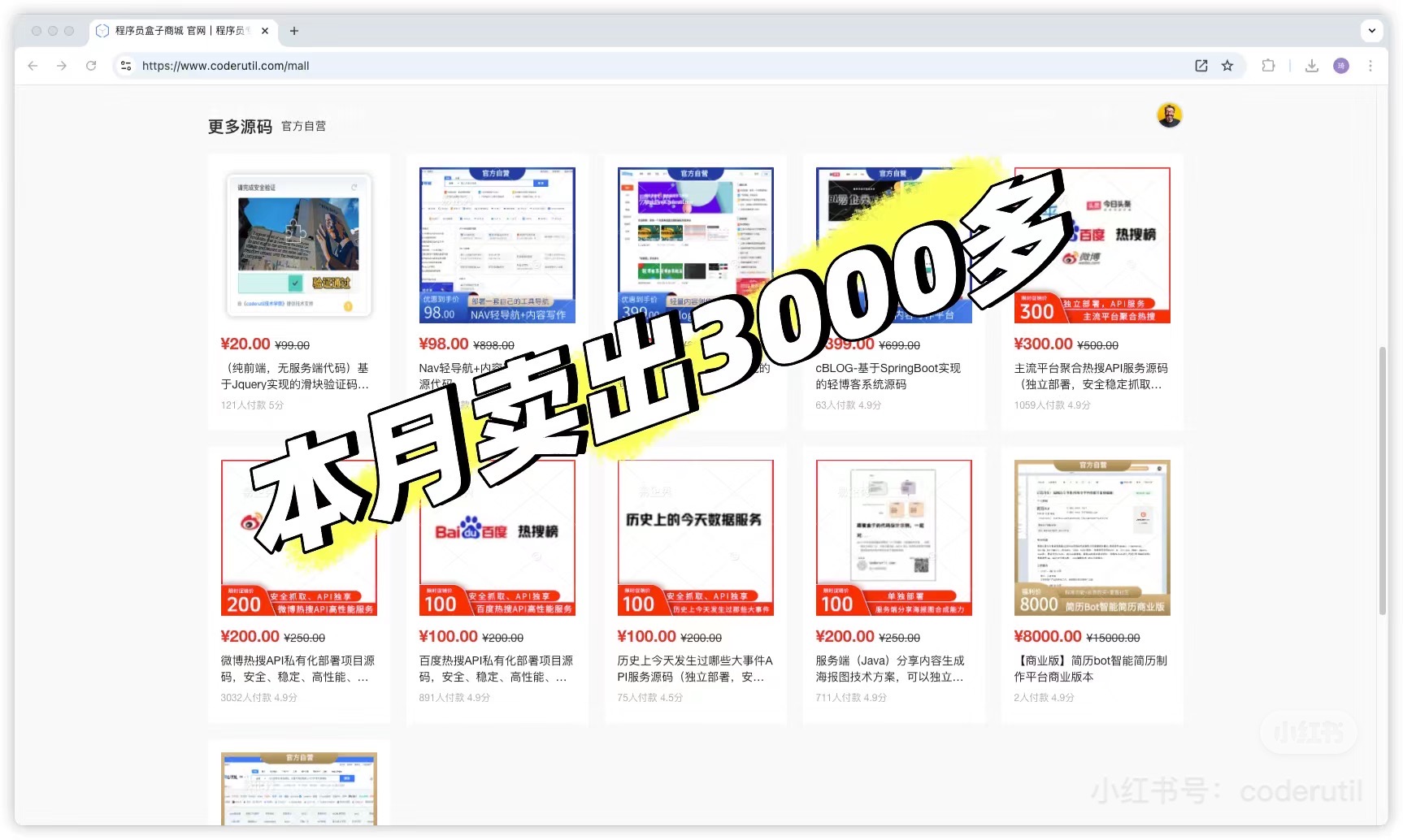Open the 历史上的今天数据服务 product image
1403x840 pixels.
click(696, 538)
